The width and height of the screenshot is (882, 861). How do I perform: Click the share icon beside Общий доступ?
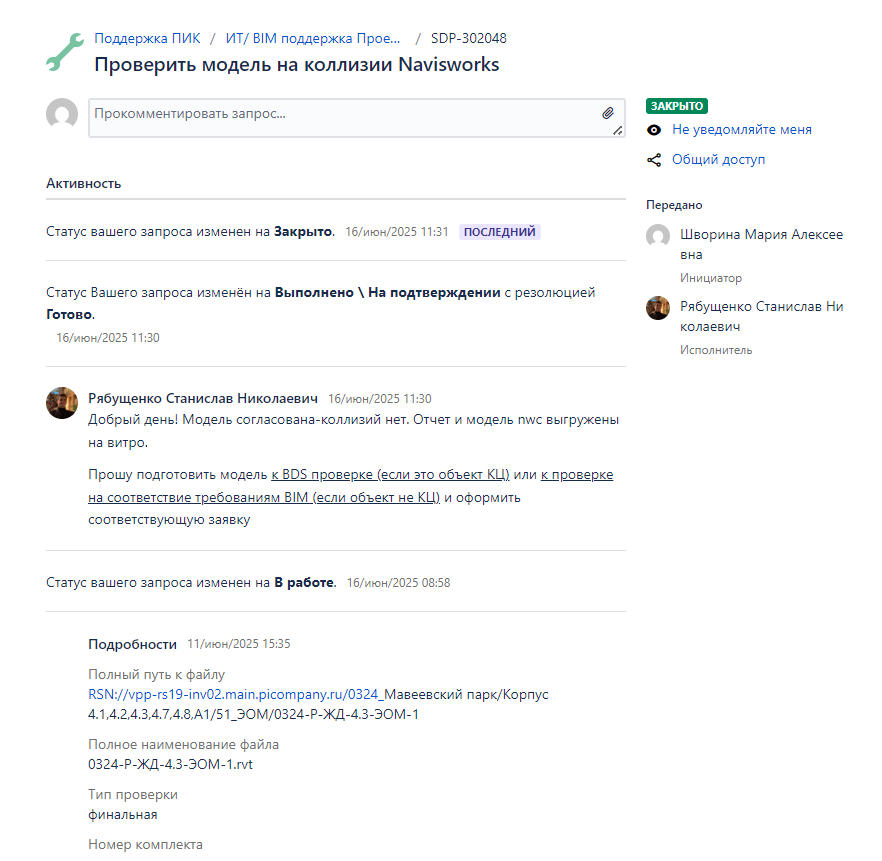[x=654, y=160]
